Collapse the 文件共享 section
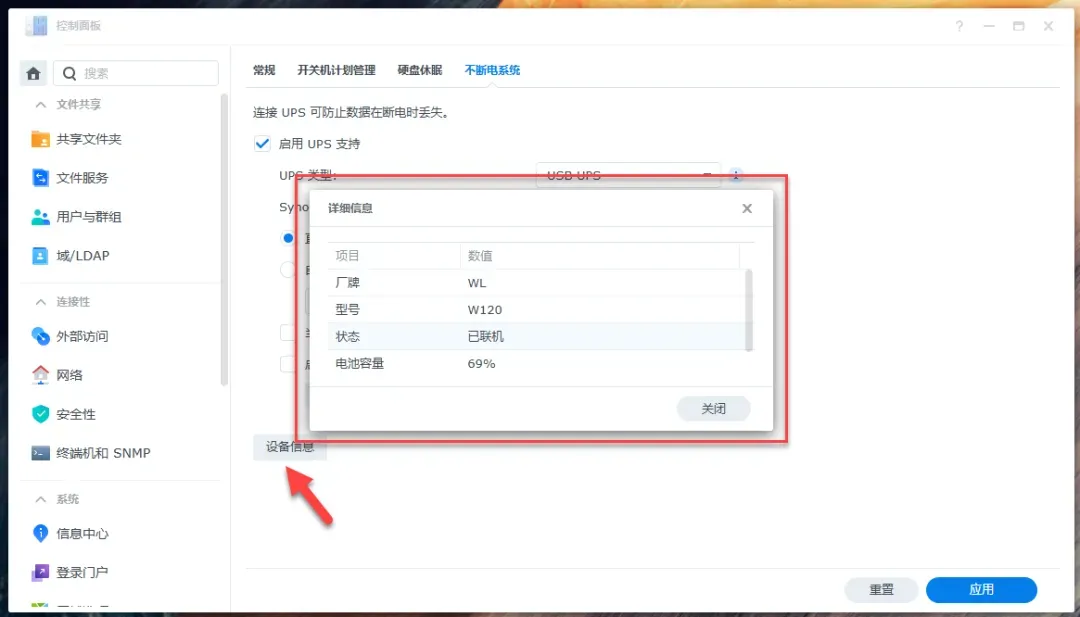The width and height of the screenshot is (1080, 617). click(x=41, y=105)
